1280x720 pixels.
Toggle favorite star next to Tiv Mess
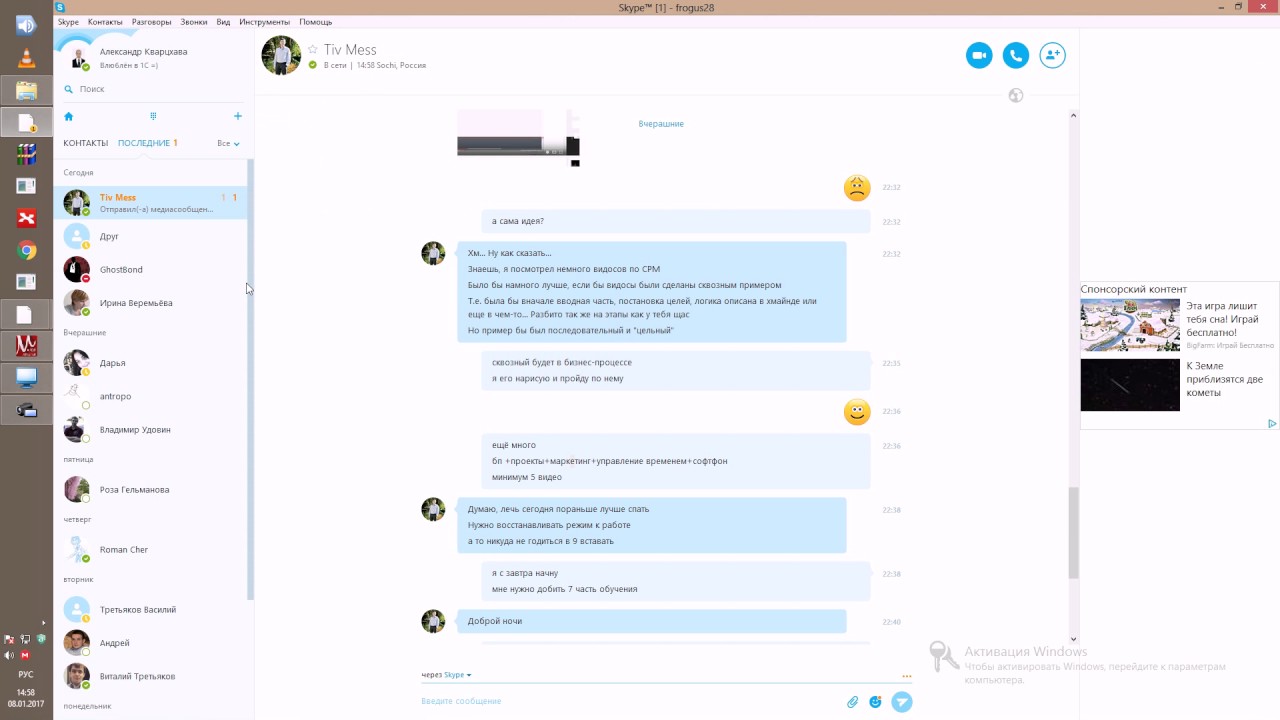coord(312,49)
